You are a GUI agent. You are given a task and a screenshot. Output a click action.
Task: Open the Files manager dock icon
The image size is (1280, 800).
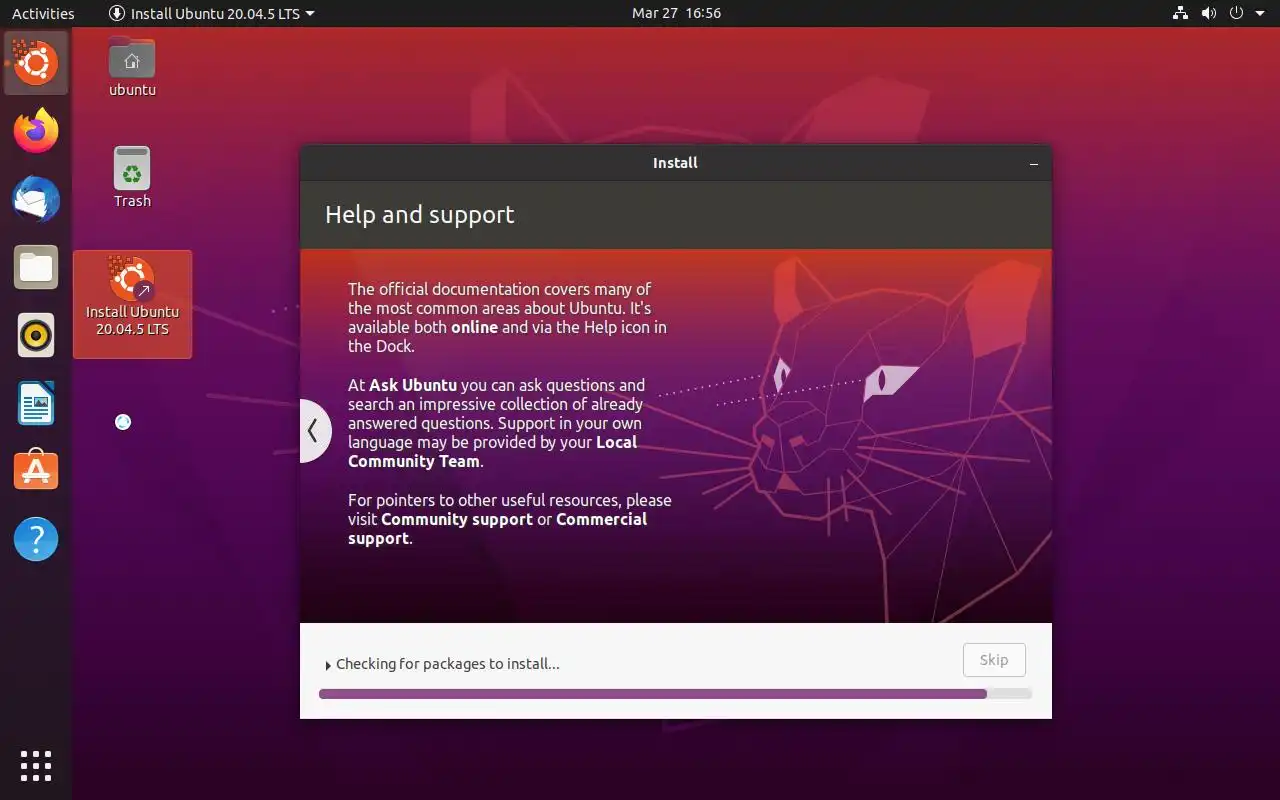click(x=36, y=267)
